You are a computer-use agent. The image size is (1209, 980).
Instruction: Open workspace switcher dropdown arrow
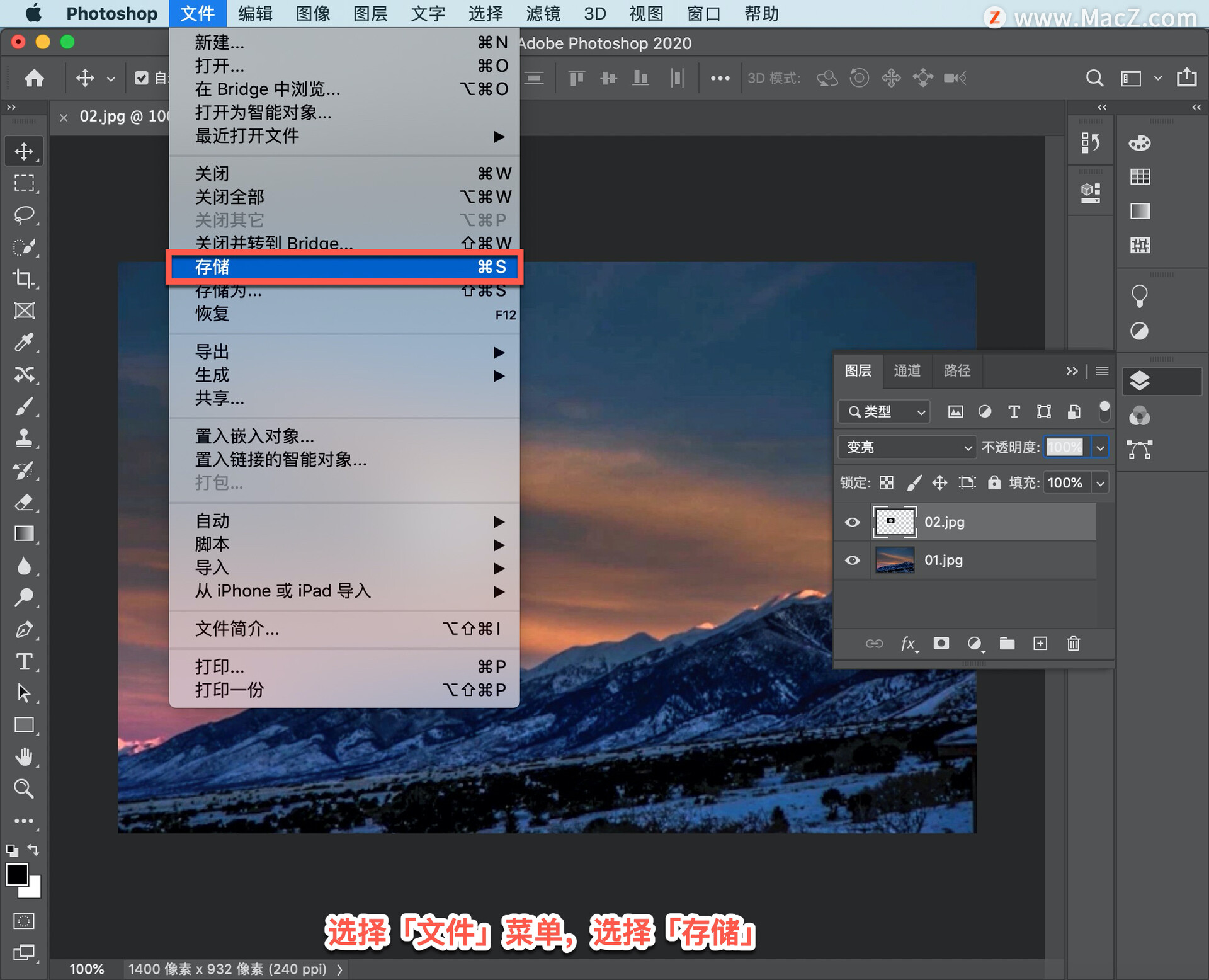point(1157,78)
